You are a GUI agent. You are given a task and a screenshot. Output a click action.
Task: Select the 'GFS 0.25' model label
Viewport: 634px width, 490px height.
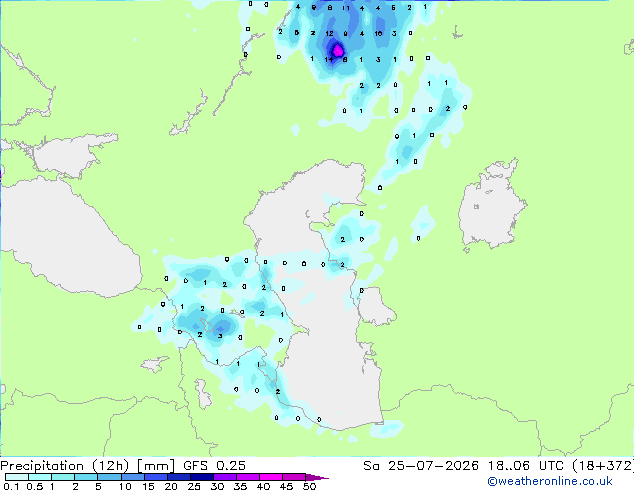[214, 466]
